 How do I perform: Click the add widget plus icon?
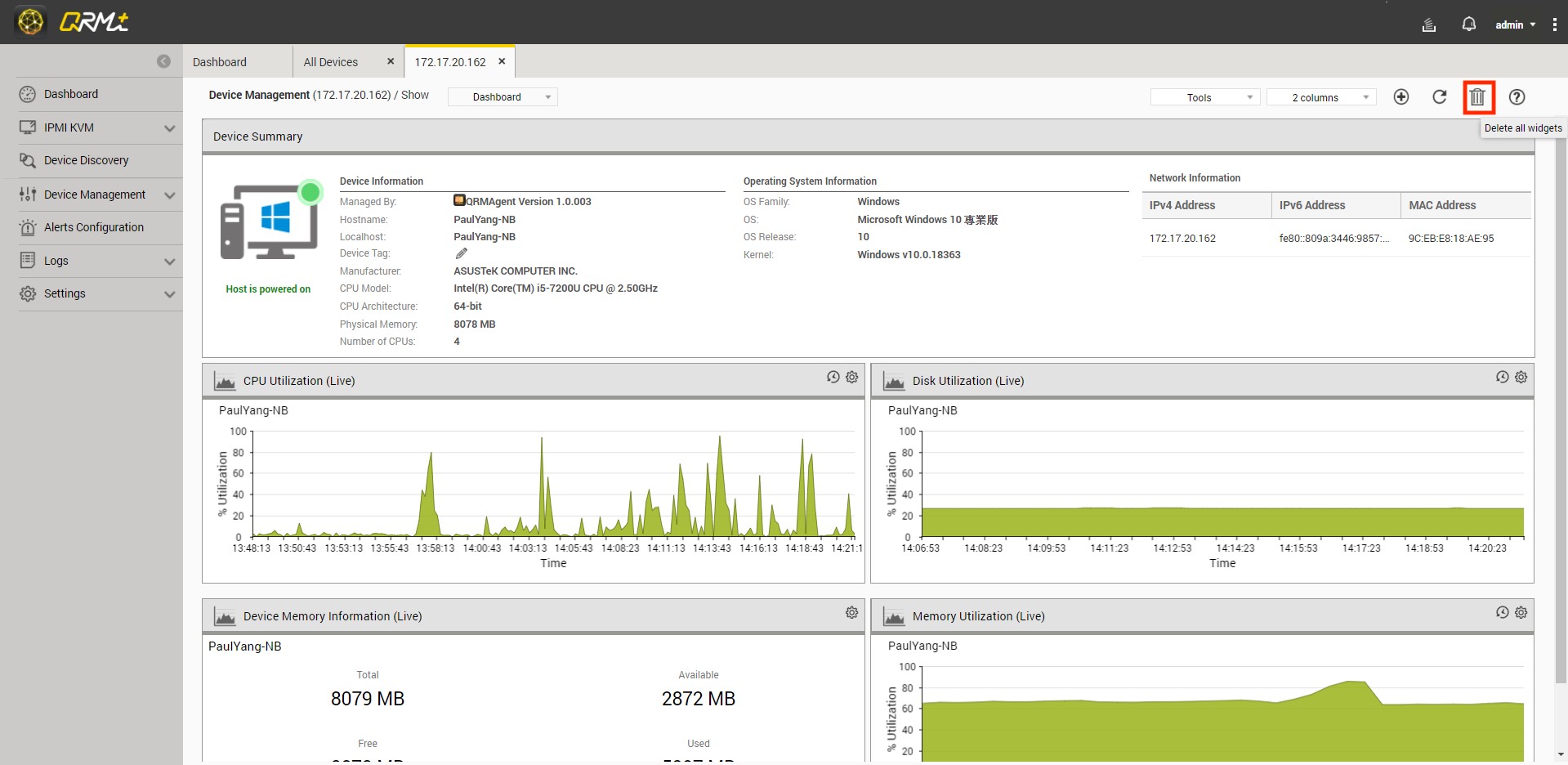(x=1400, y=97)
